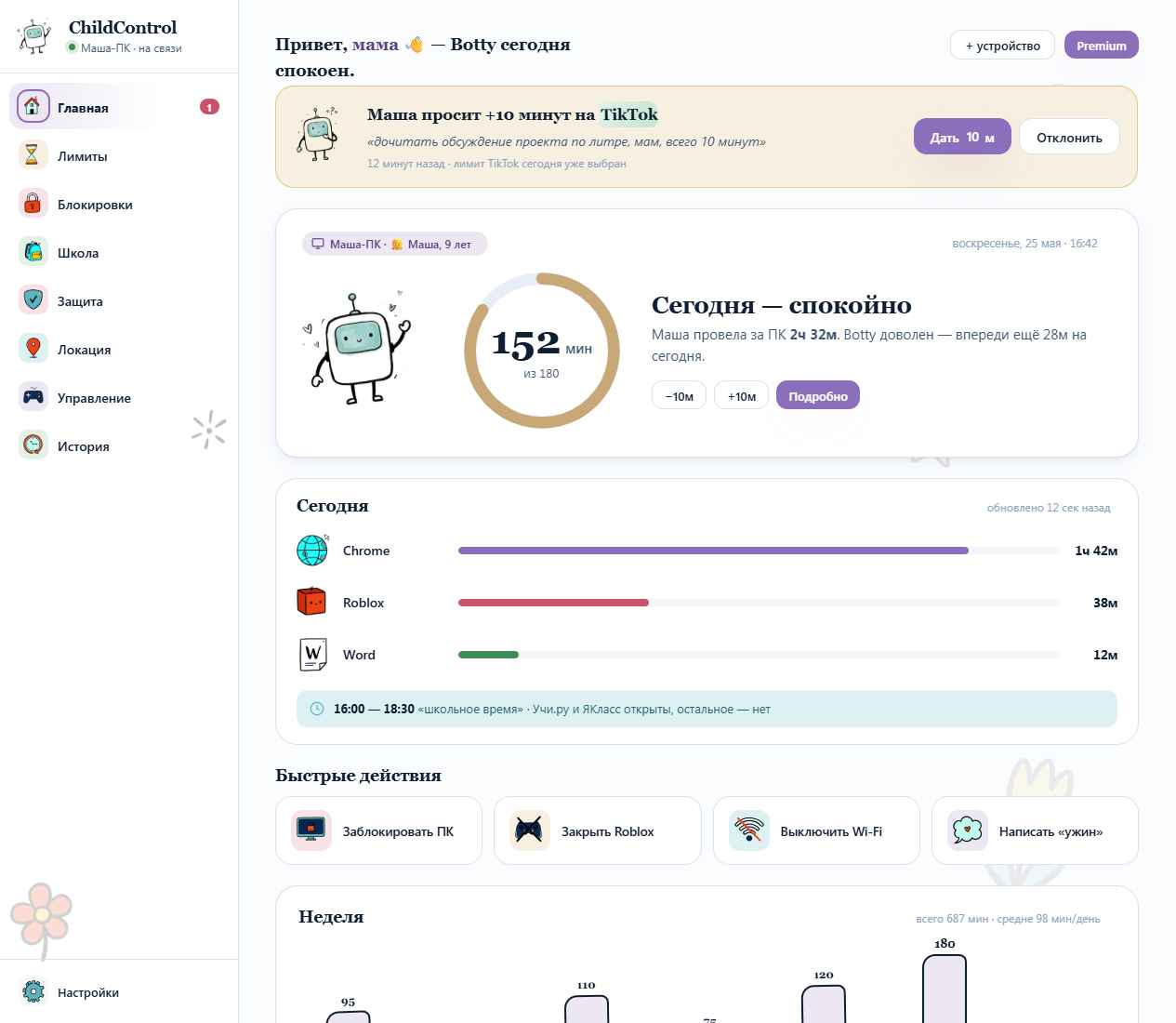Open the Управление page
Screen dimensions: 1176x1023
tap(119, 396)
